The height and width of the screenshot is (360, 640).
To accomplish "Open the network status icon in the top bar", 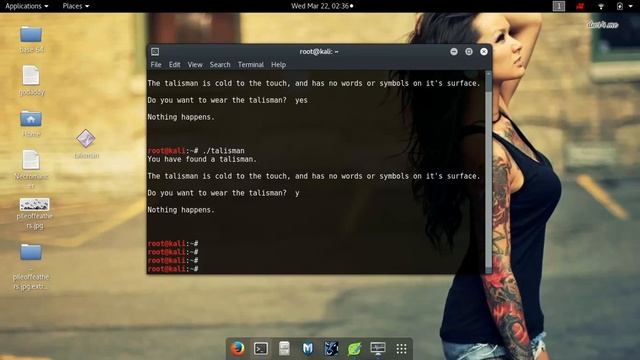I will coord(601,6).
